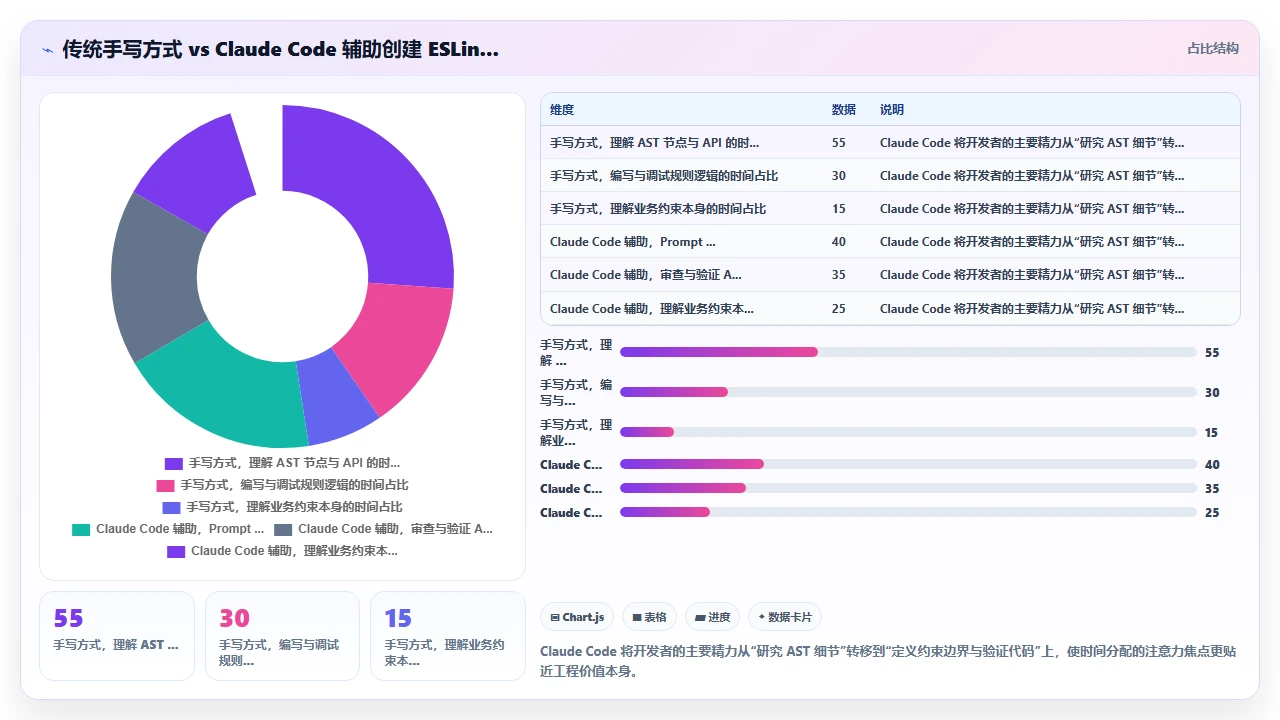Screen dimensions: 1280x720
Task: Click the progress bar with value 55
Action: pos(908,352)
